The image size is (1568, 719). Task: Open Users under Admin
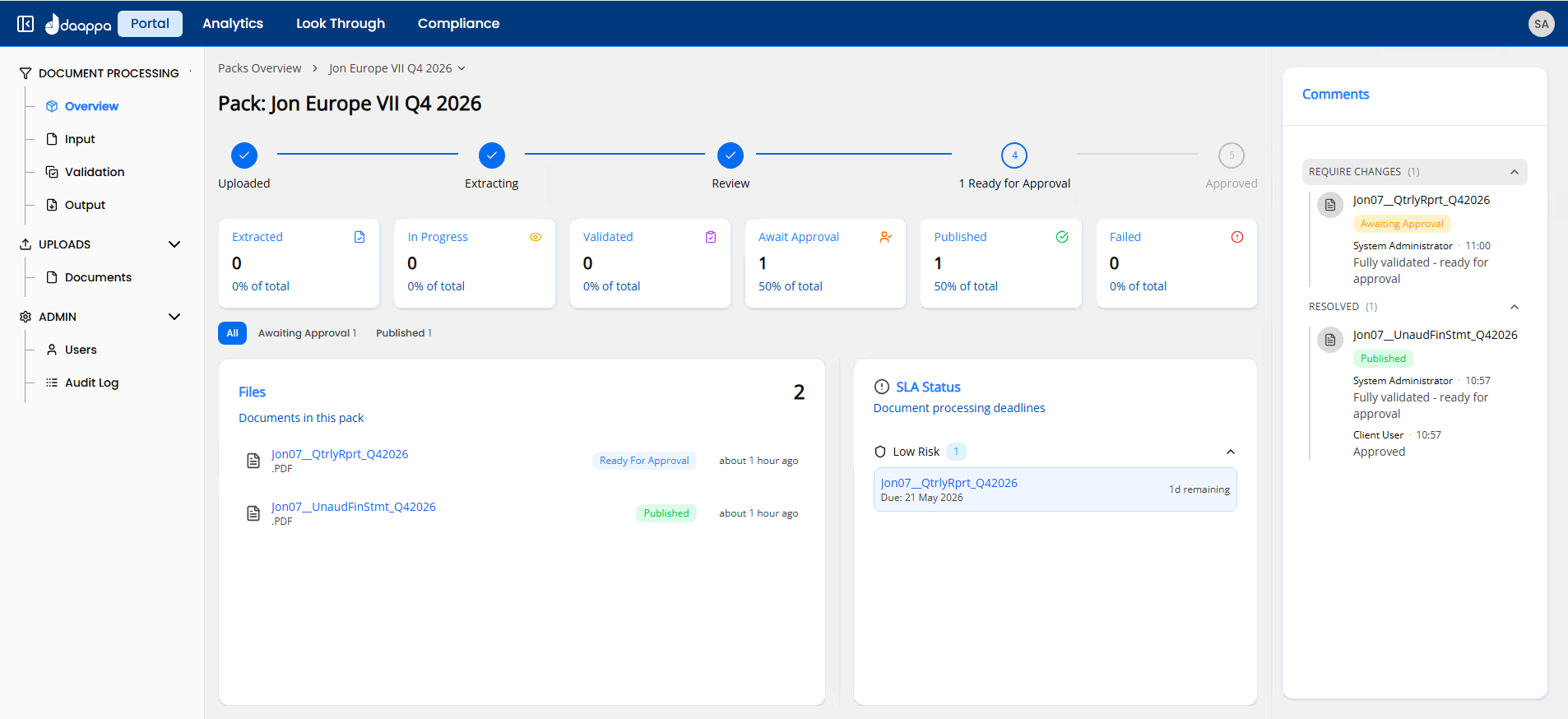[81, 350]
